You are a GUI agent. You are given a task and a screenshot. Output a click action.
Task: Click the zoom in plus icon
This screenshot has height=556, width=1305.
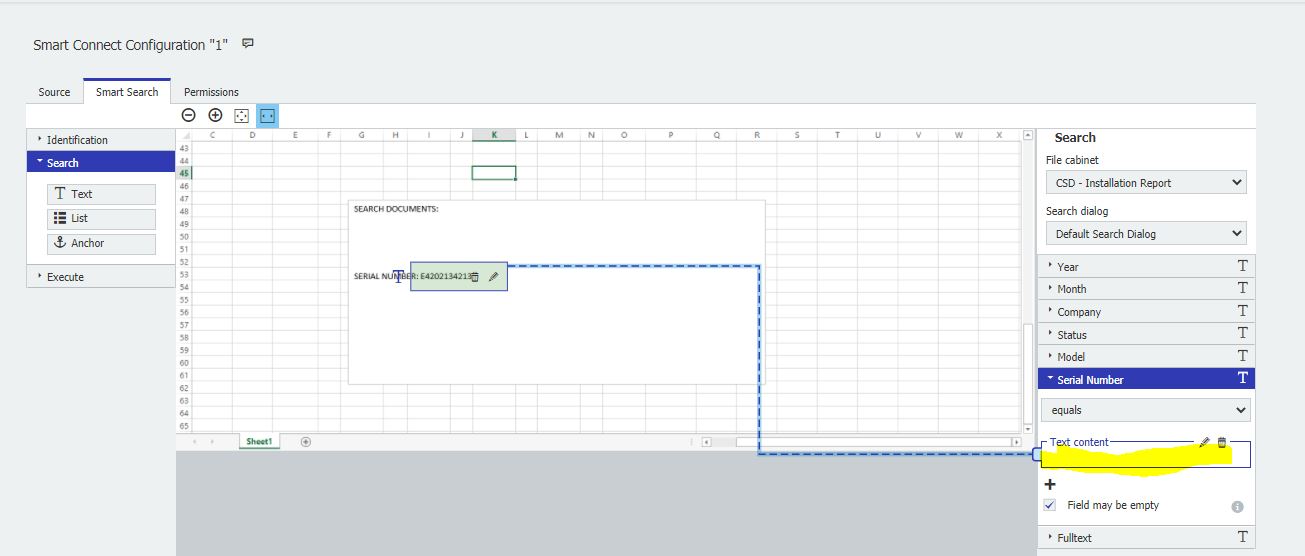coord(215,115)
